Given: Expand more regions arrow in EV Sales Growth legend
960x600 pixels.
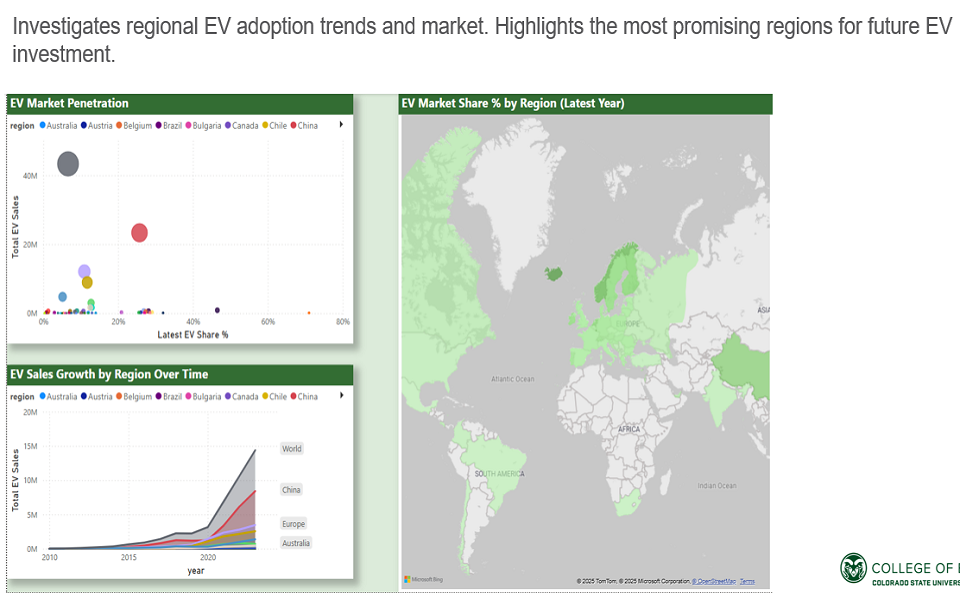Looking at the screenshot, I should 341,396.
